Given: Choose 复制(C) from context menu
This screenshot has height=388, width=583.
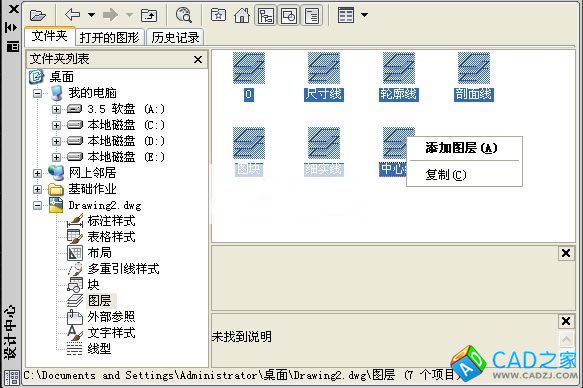Looking at the screenshot, I should pyautogui.click(x=446, y=174).
